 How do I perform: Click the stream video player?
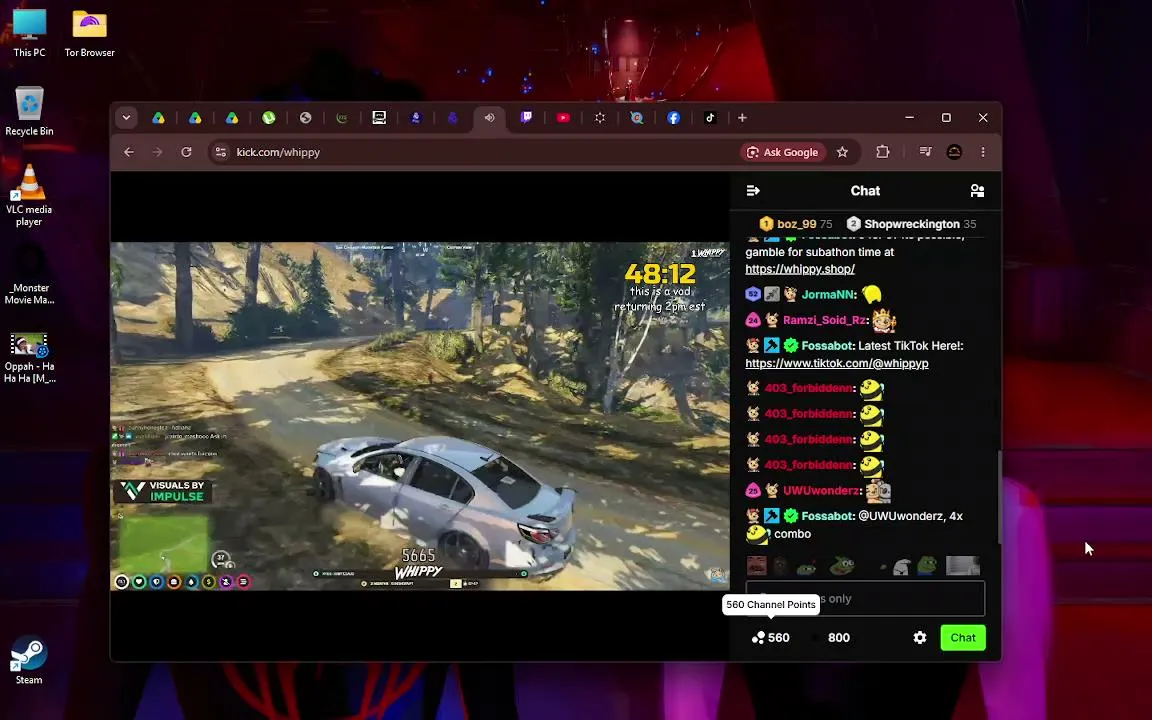420,416
